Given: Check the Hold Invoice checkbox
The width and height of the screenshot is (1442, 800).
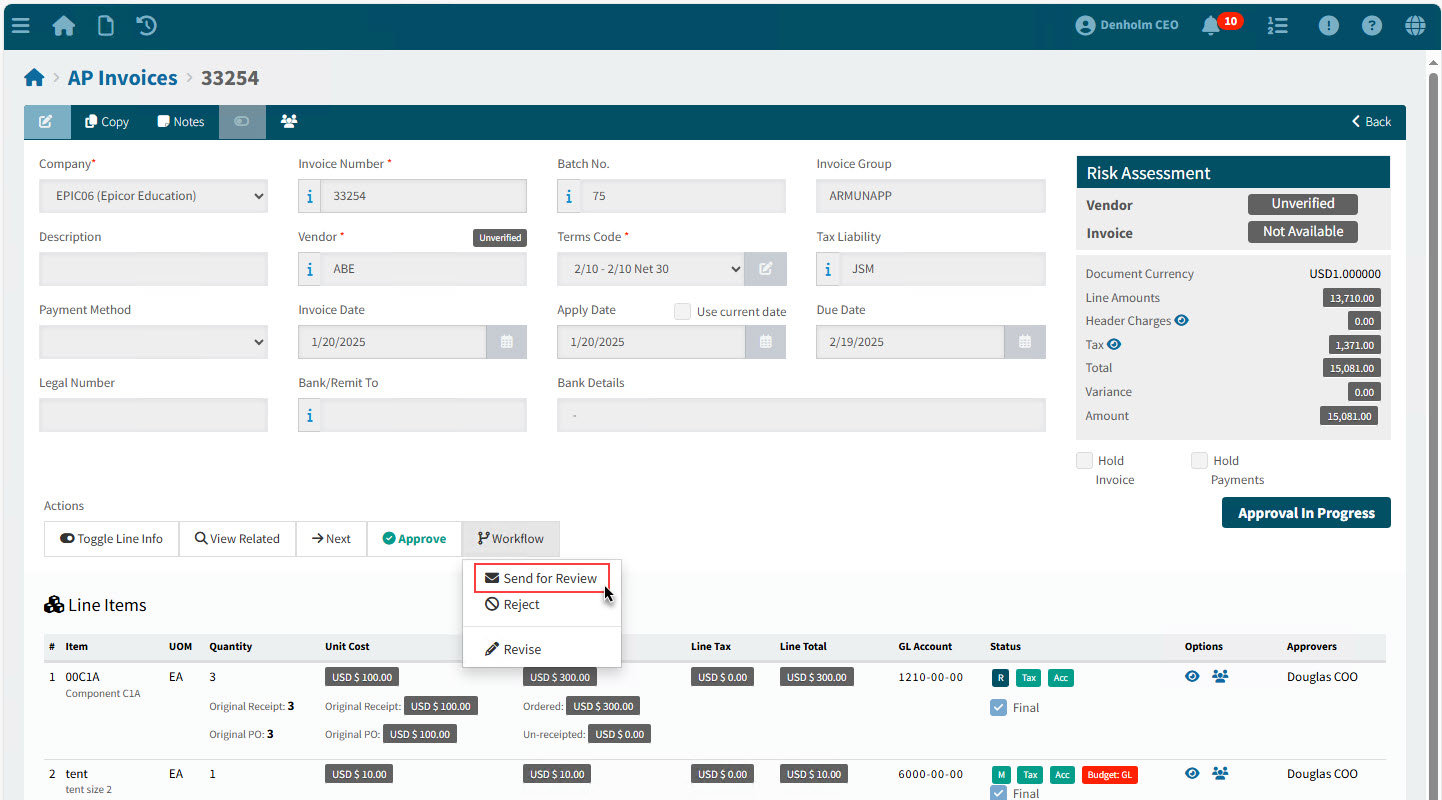Looking at the screenshot, I should (x=1084, y=461).
